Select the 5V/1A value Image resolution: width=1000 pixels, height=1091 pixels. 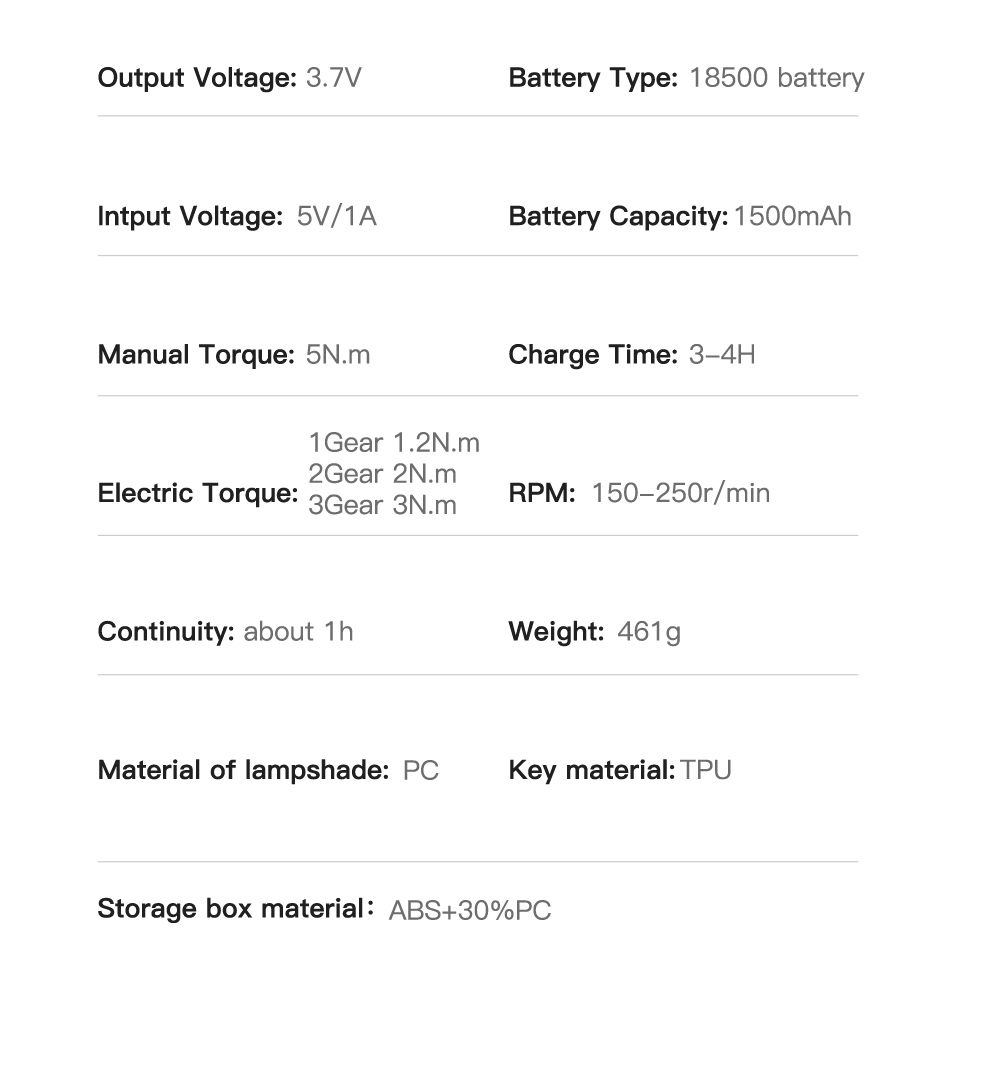[x=337, y=217]
